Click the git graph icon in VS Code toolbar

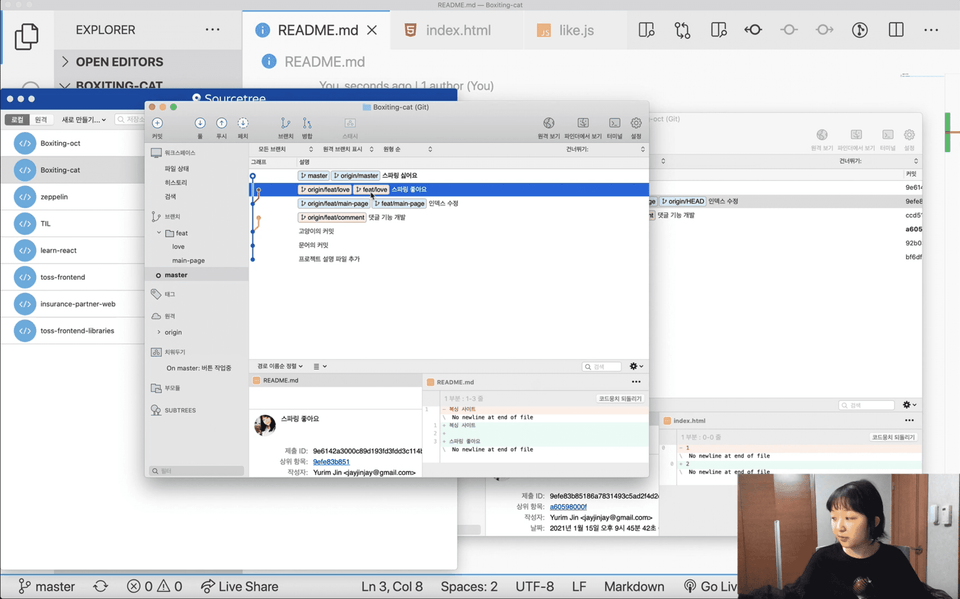[860, 30]
